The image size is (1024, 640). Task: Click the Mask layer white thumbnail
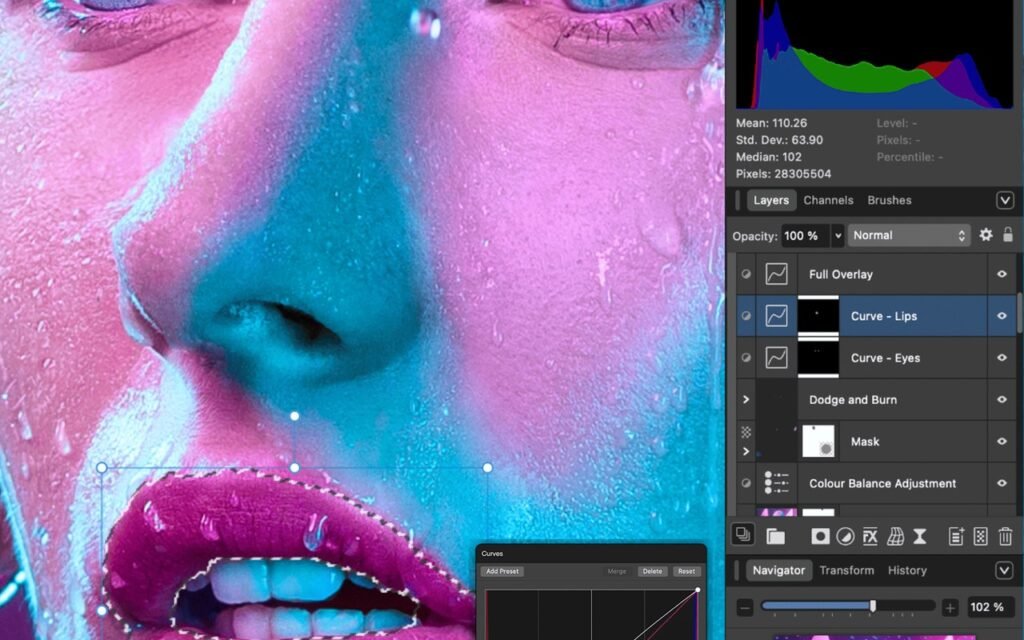(818, 441)
